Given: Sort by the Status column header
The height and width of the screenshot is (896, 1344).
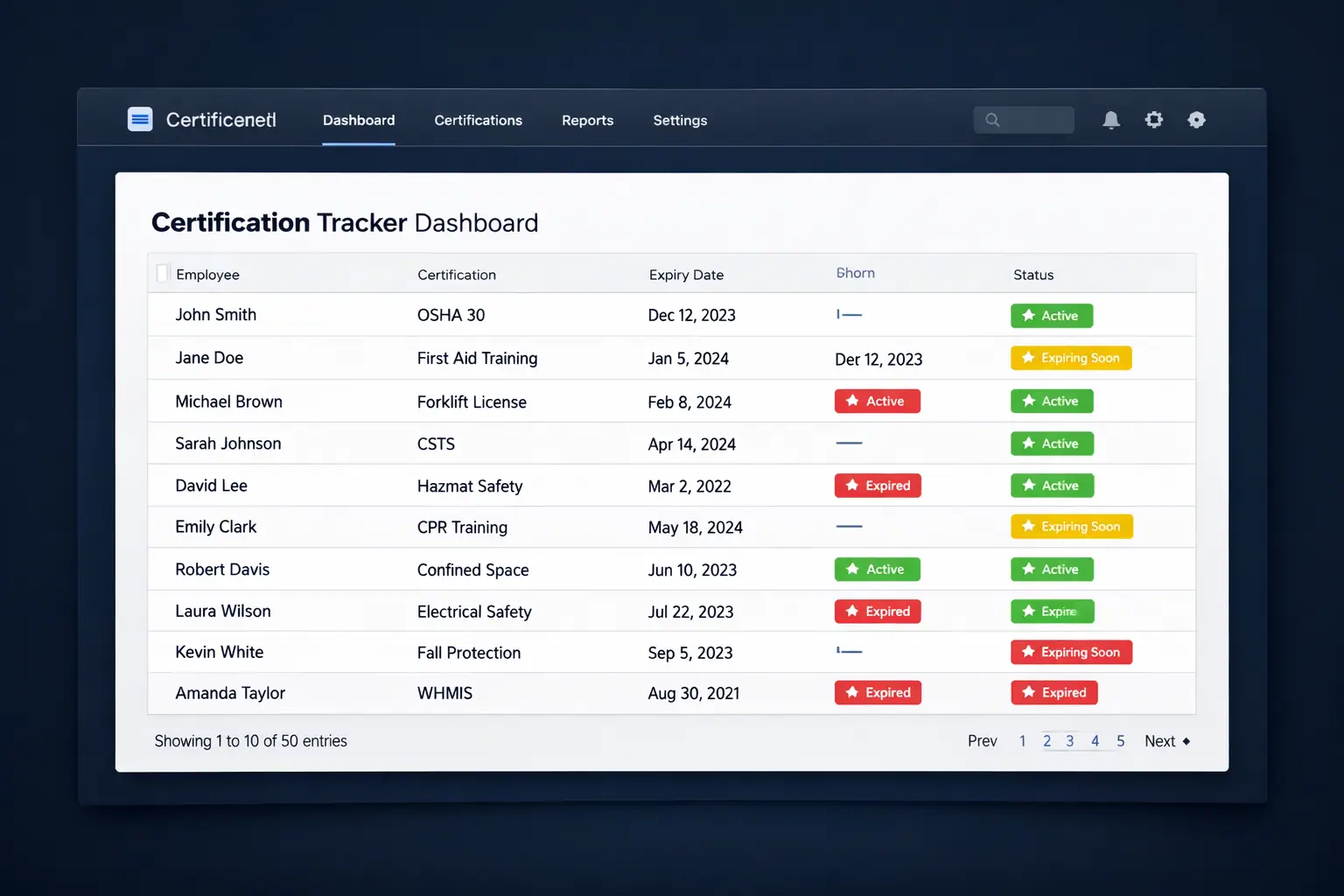Looking at the screenshot, I should point(1033,275).
